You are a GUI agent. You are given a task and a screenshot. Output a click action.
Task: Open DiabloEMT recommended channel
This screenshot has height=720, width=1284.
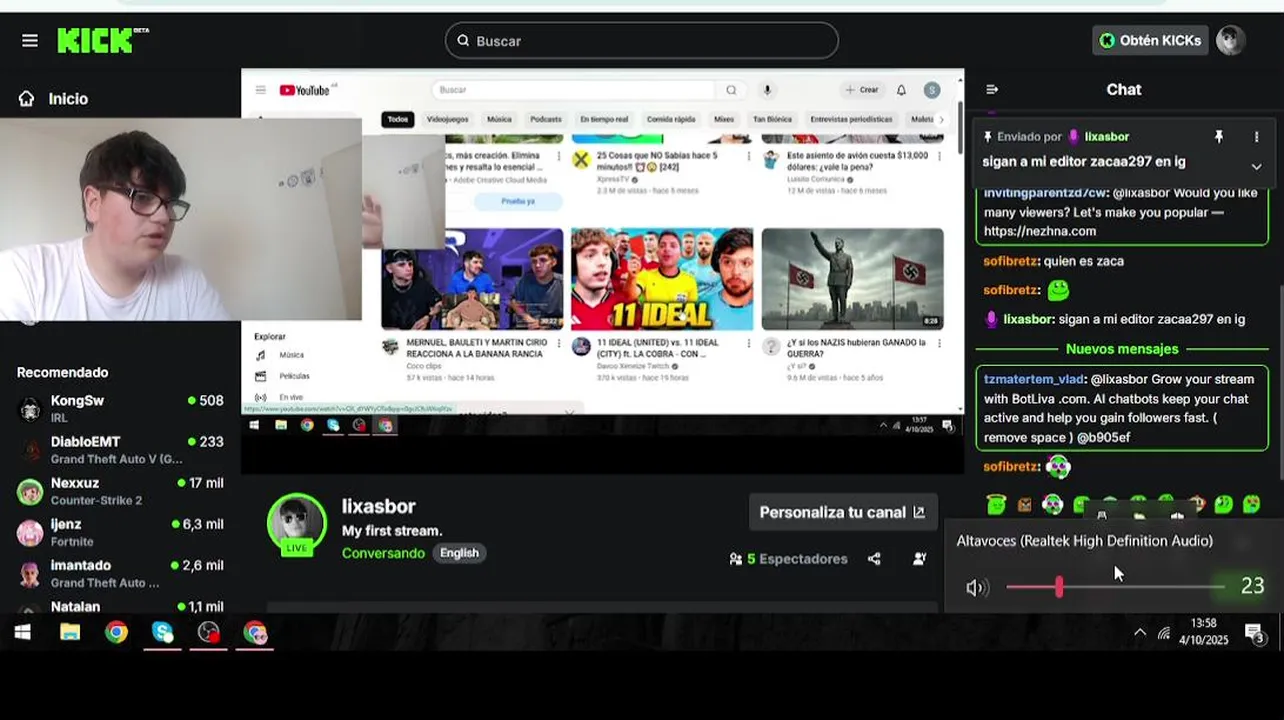coord(120,449)
